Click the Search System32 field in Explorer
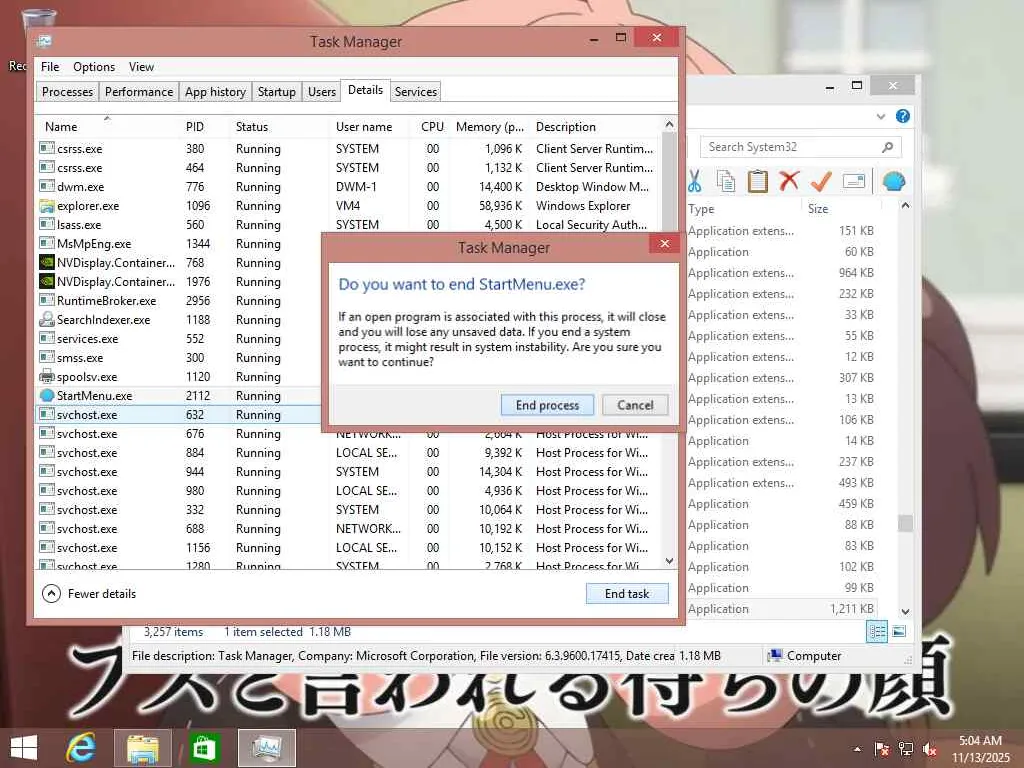Image resolution: width=1024 pixels, height=768 pixels. pyautogui.click(x=792, y=147)
